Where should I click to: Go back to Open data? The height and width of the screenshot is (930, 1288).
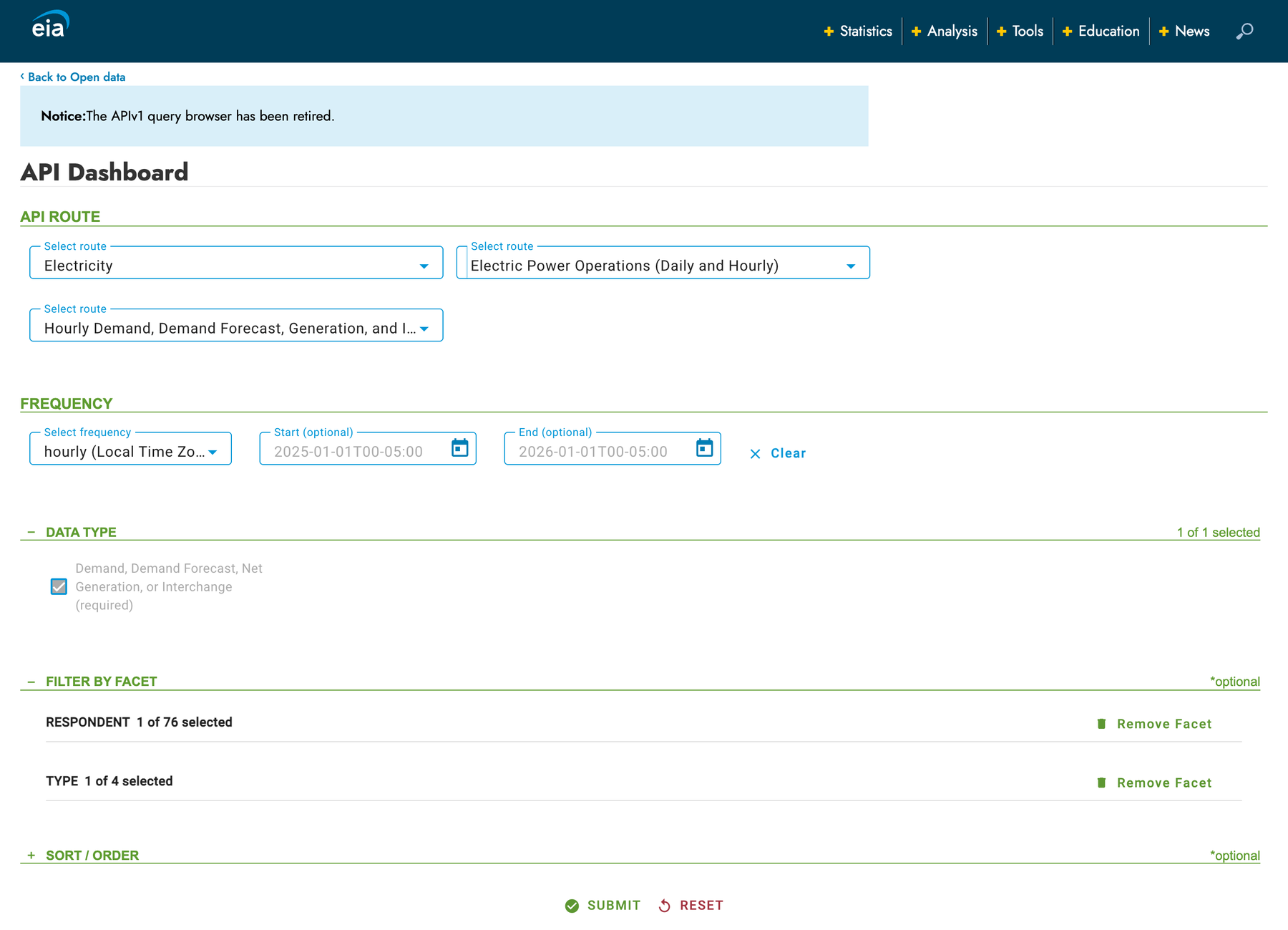pos(72,77)
